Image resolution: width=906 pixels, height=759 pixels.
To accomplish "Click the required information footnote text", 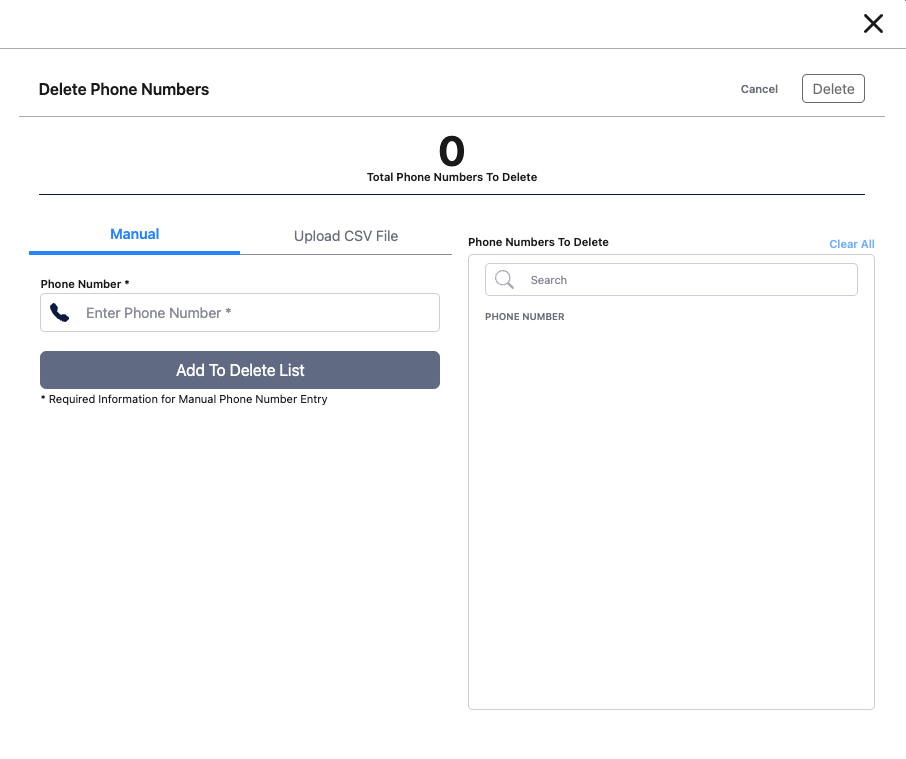I will pos(184,398).
